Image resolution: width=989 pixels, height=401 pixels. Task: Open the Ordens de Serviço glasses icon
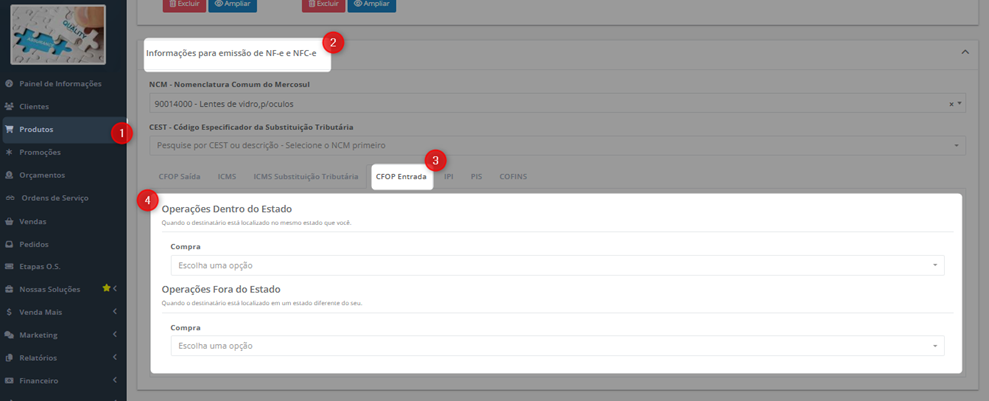pyautogui.click(x=9, y=198)
